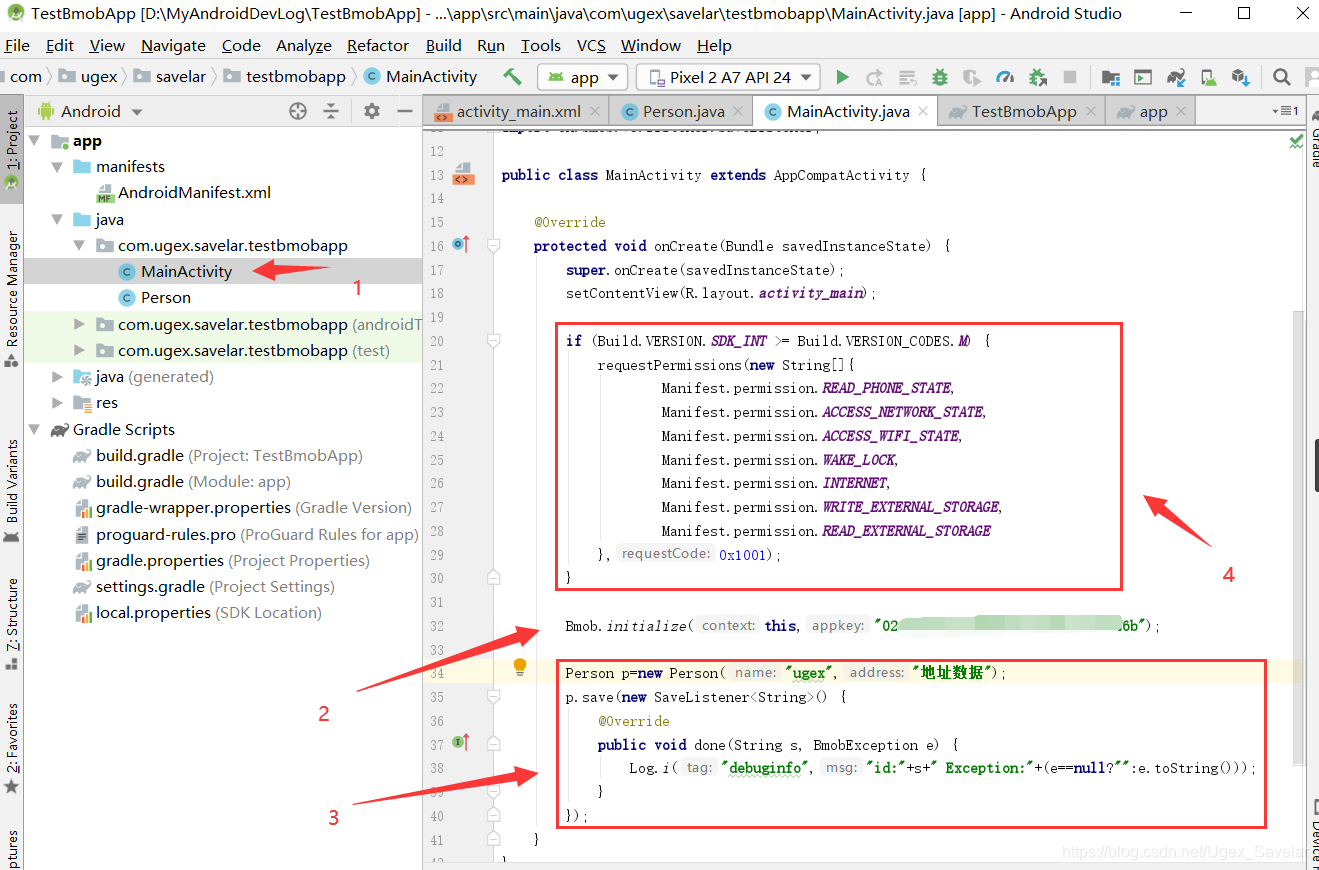Open Project Structure icon in toolbar

pyautogui.click(x=1110, y=77)
